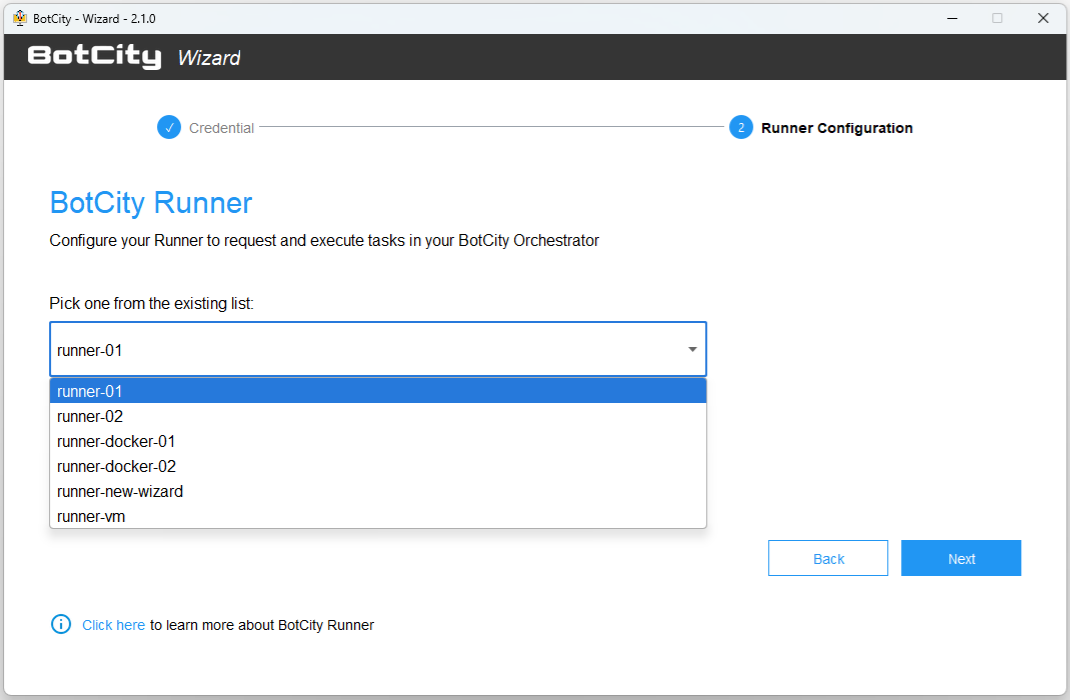Collapse the runner dropdown arrow

click(x=692, y=349)
